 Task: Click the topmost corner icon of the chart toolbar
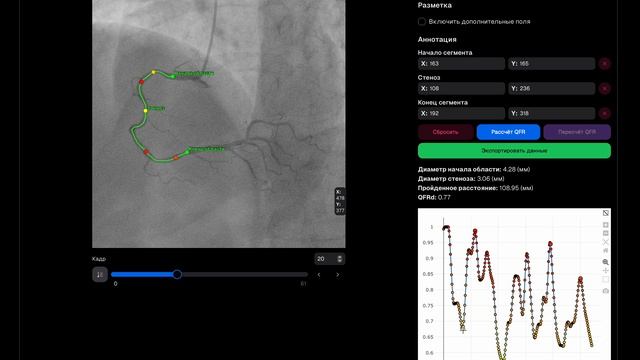point(606,213)
